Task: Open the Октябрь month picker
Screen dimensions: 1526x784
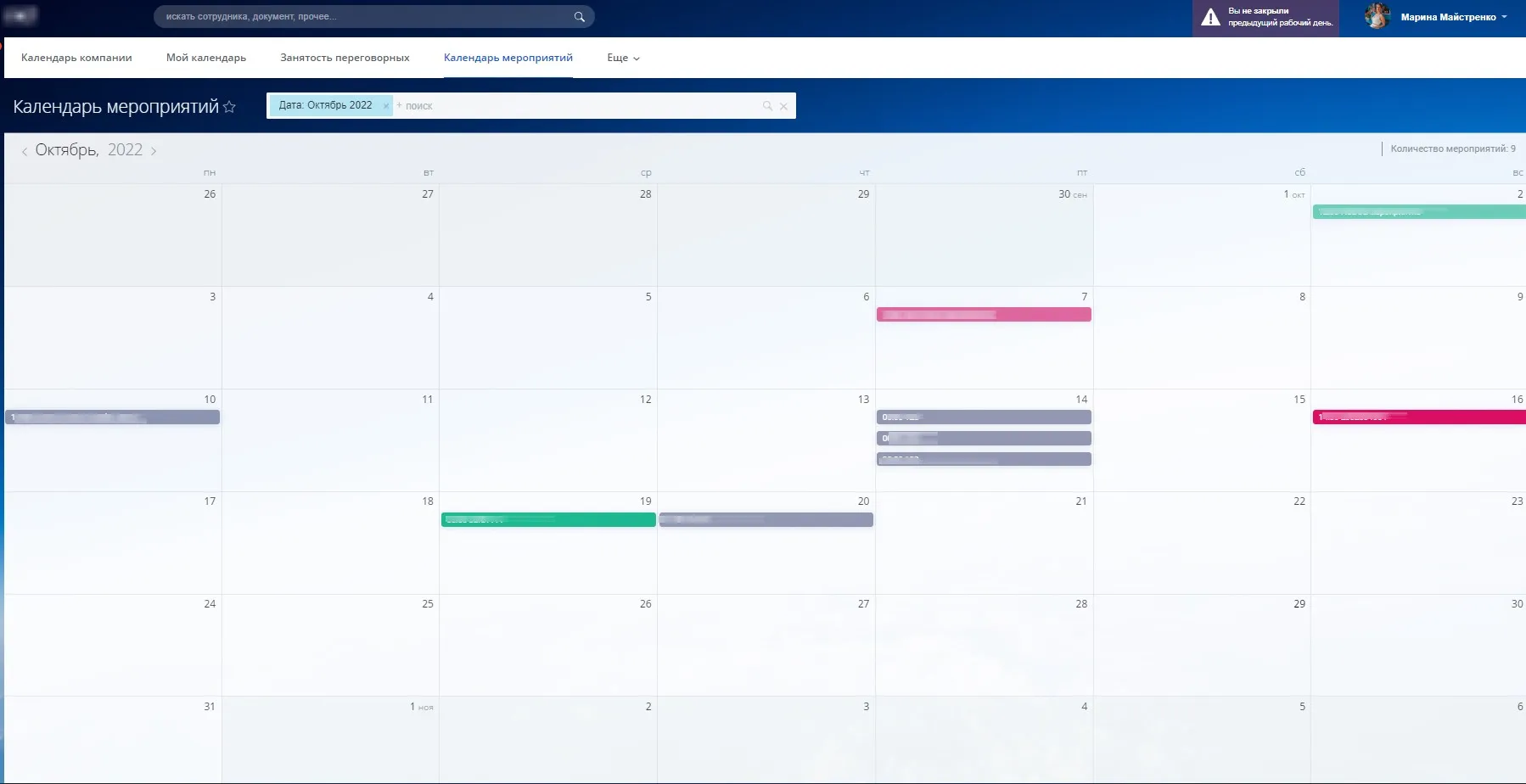Action: [66, 150]
